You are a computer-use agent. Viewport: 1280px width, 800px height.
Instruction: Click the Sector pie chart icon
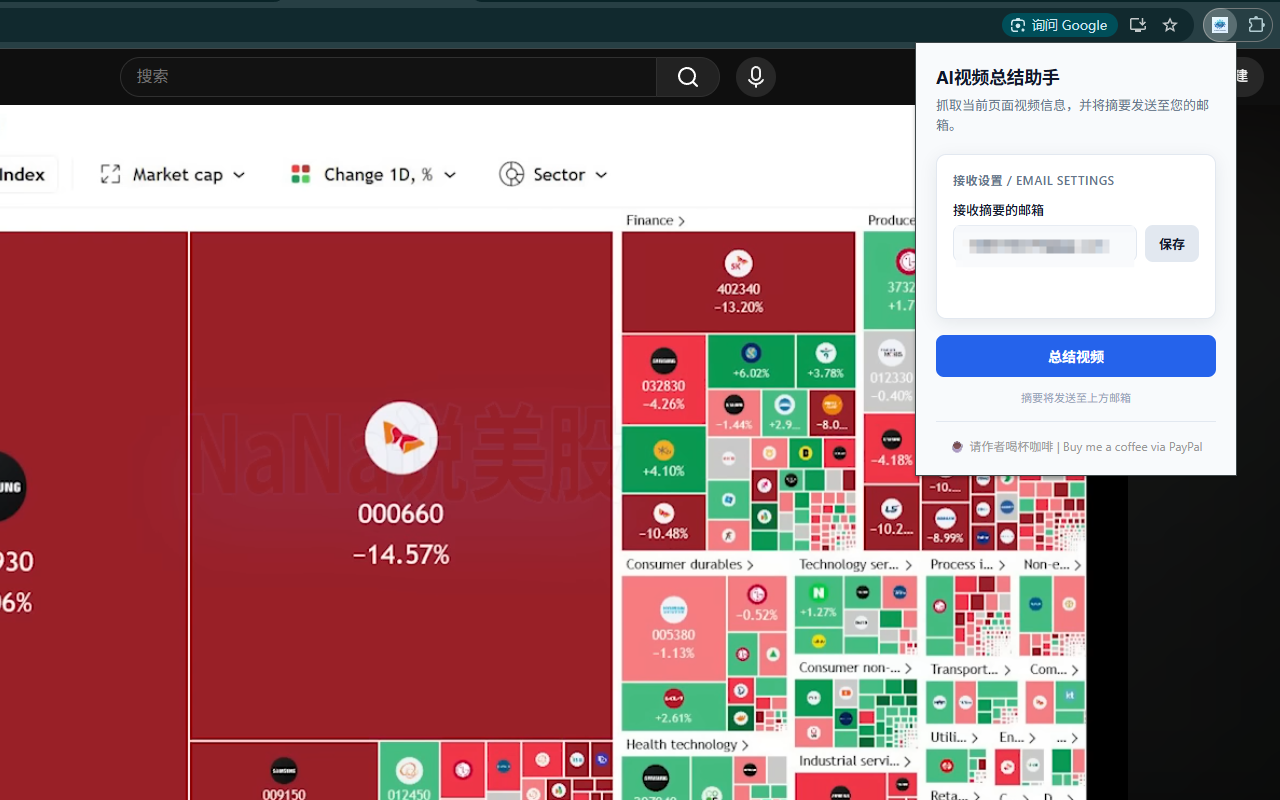[511, 174]
